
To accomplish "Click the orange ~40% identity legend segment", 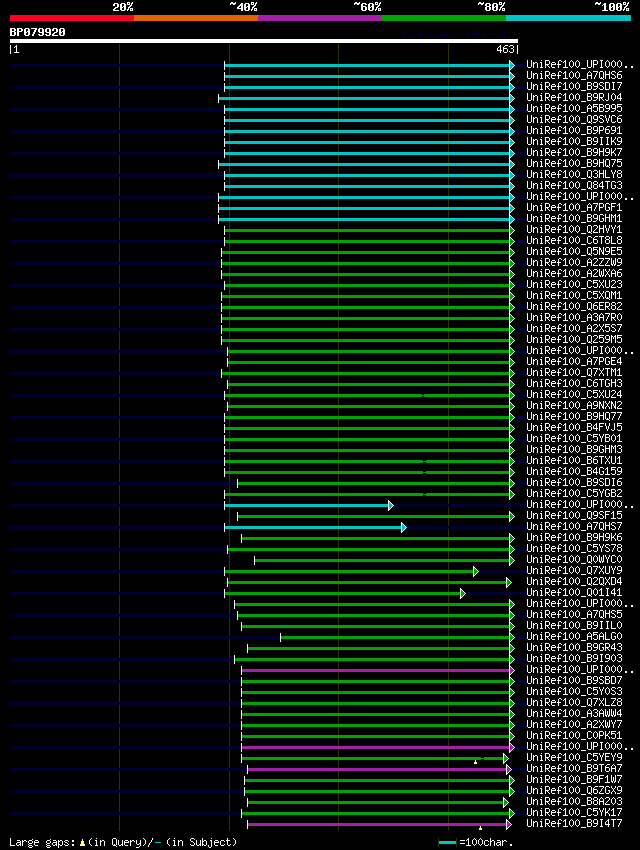I will [196, 18].
